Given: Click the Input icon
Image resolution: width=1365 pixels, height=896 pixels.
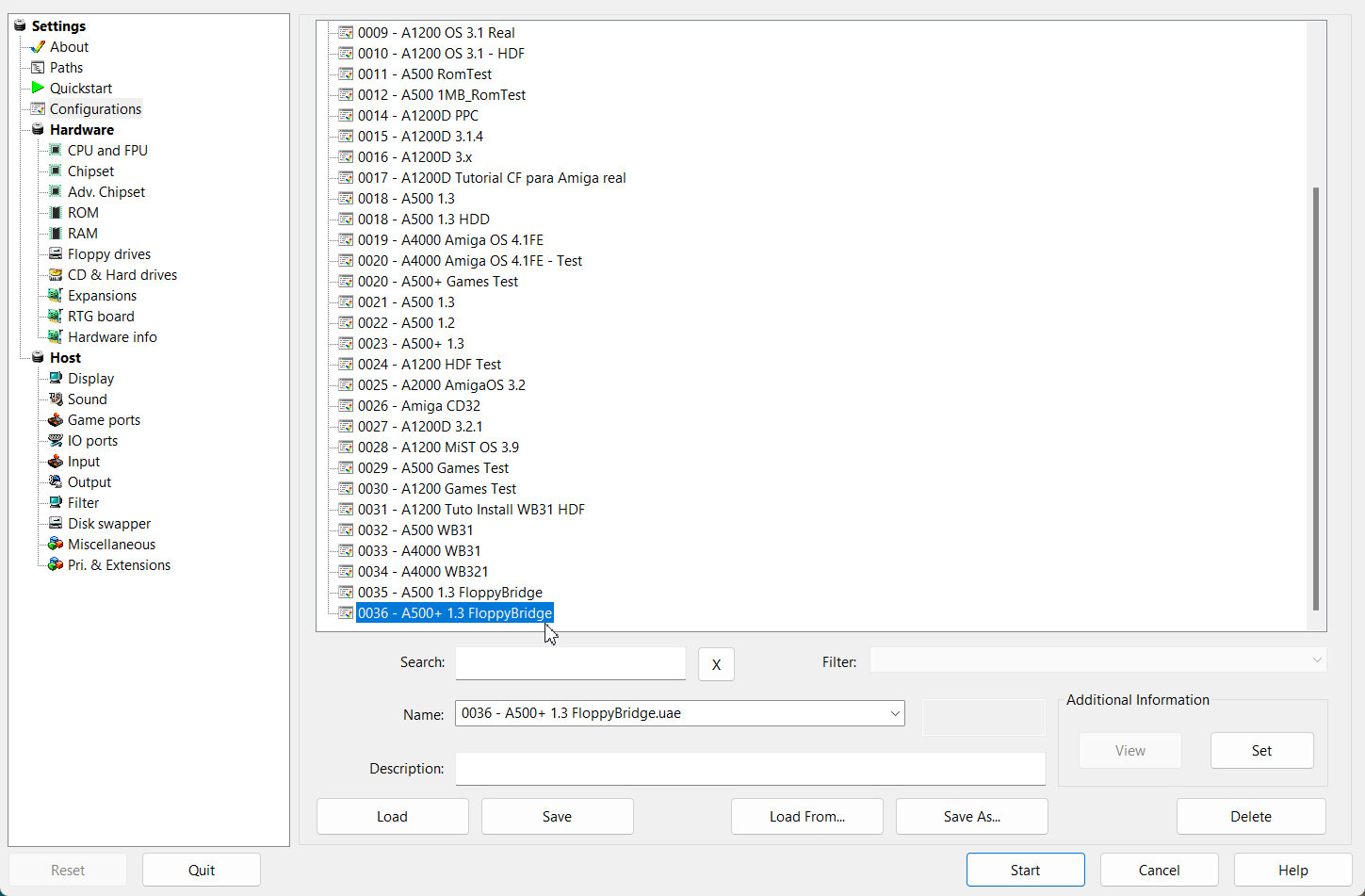Looking at the screenshot, I should point(56,462).
